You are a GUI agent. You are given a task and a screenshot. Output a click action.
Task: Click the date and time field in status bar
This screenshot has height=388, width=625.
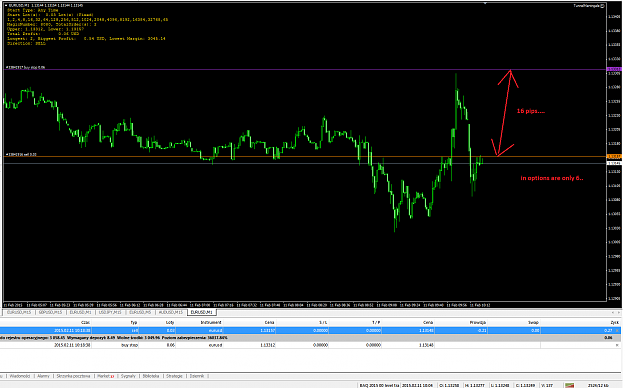point(417,385)
